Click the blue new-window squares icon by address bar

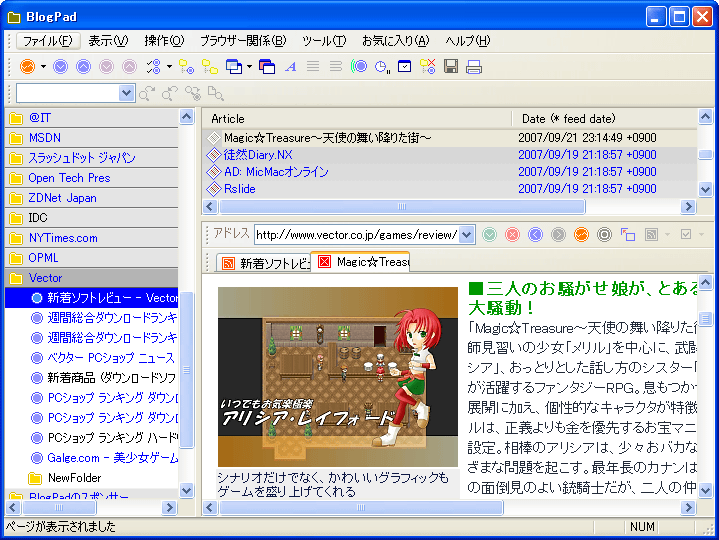[628, 235]
